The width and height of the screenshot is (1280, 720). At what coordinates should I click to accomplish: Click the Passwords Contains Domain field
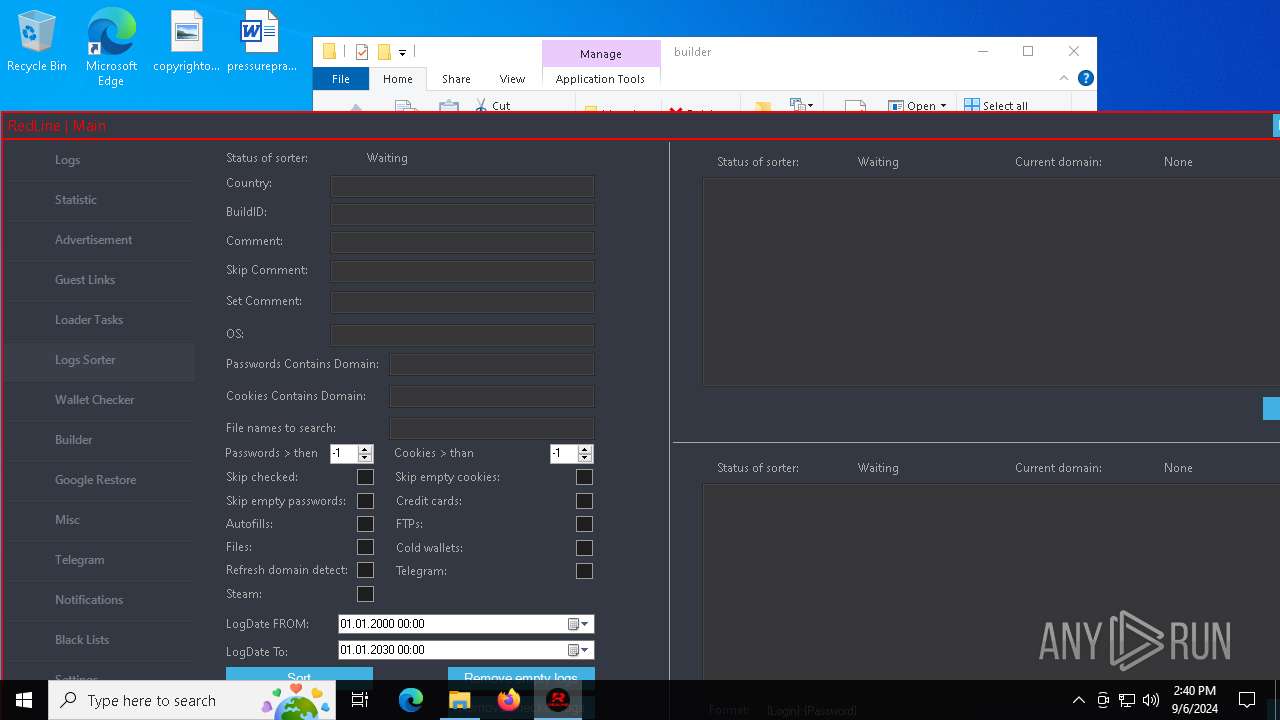tap(492, 364)
